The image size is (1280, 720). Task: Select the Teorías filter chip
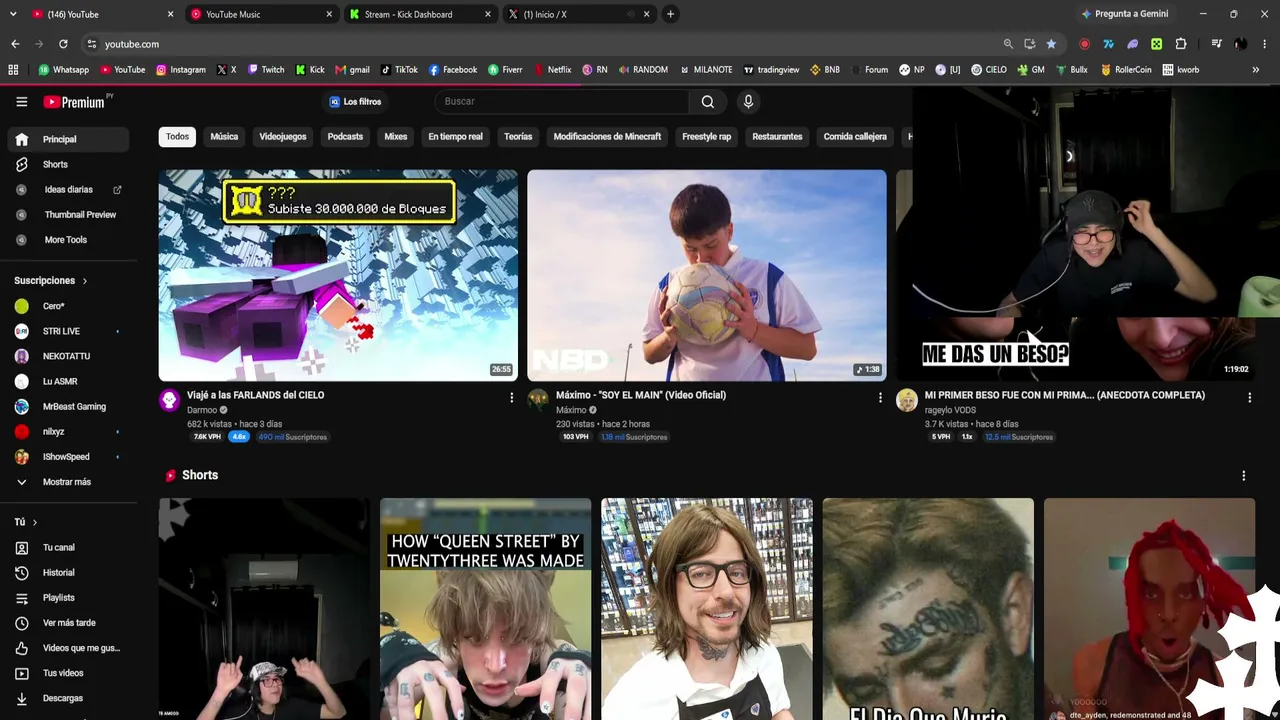click(x=518, y=136)
